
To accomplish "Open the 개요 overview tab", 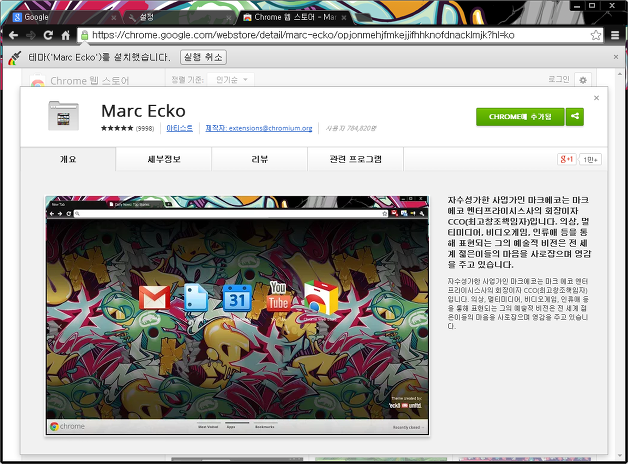I will [x=68, y=159].
